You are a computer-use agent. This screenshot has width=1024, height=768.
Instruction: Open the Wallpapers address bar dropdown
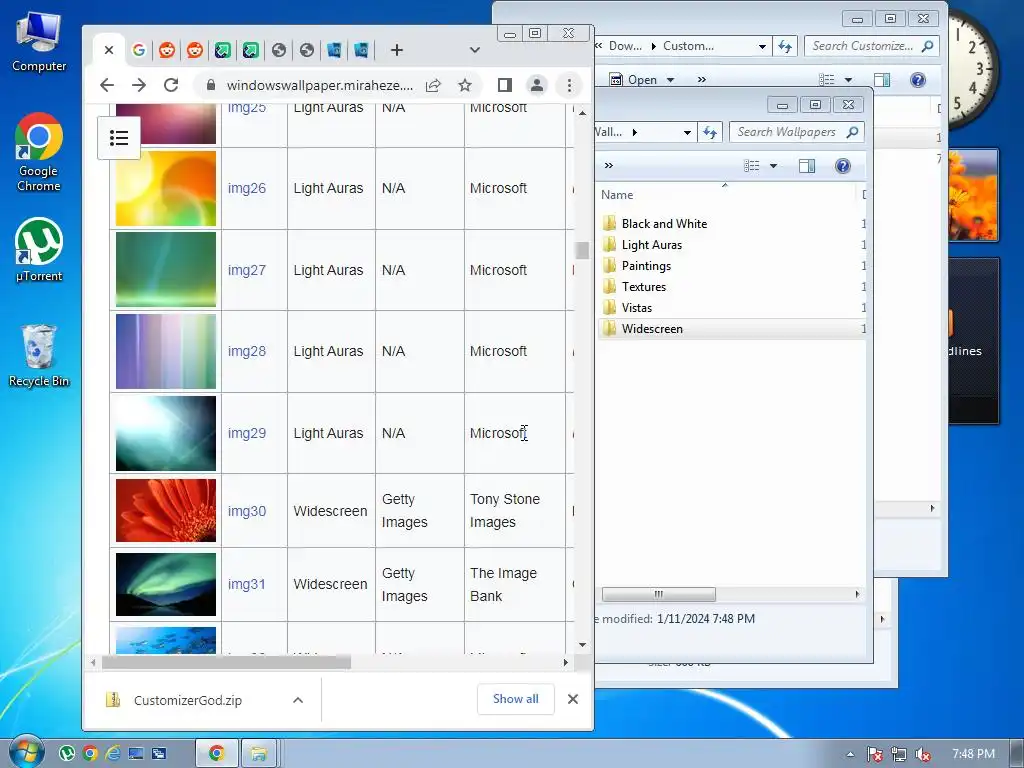point(687,132)
